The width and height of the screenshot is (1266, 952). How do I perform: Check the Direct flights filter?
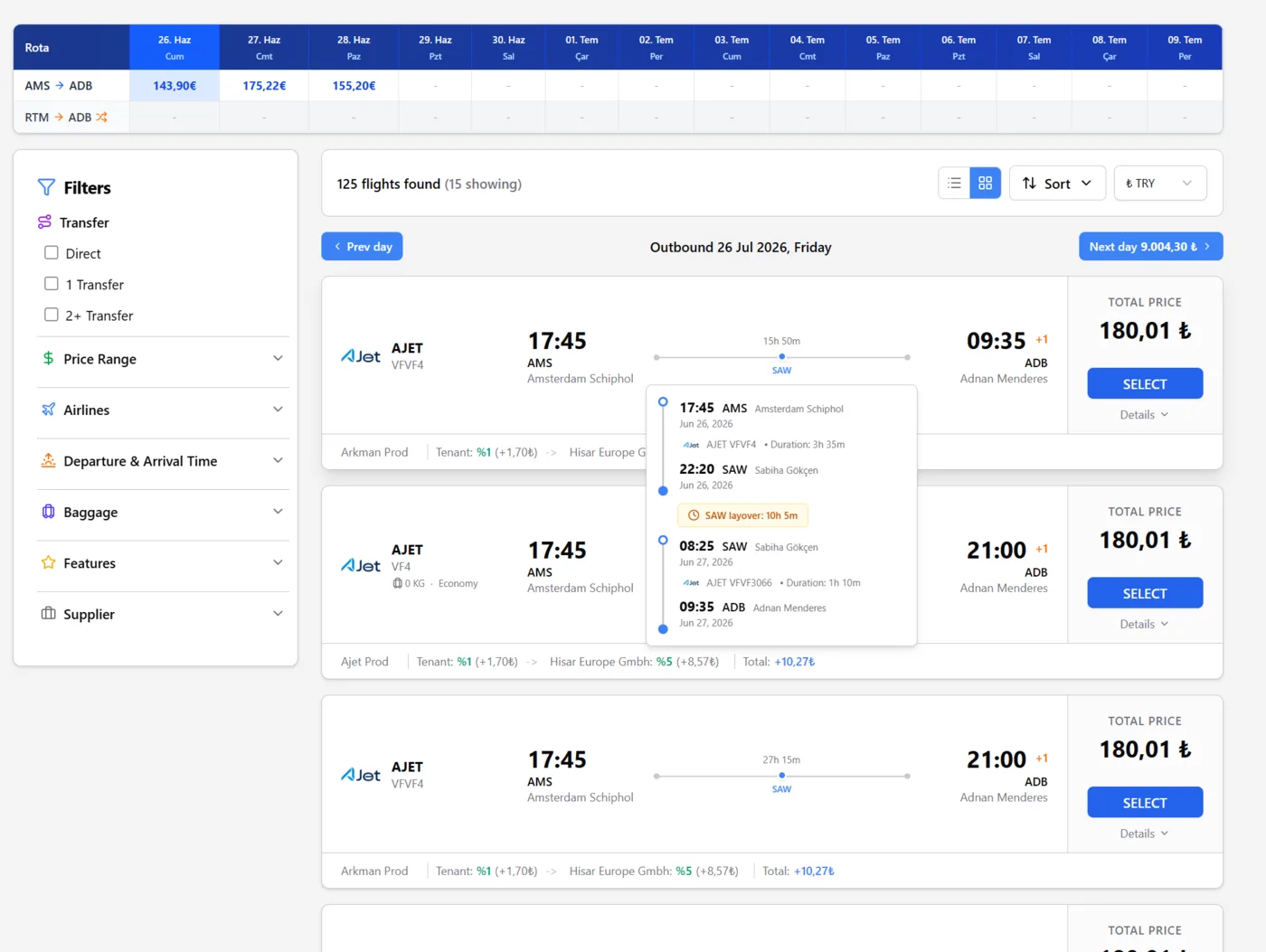point(51,252)
